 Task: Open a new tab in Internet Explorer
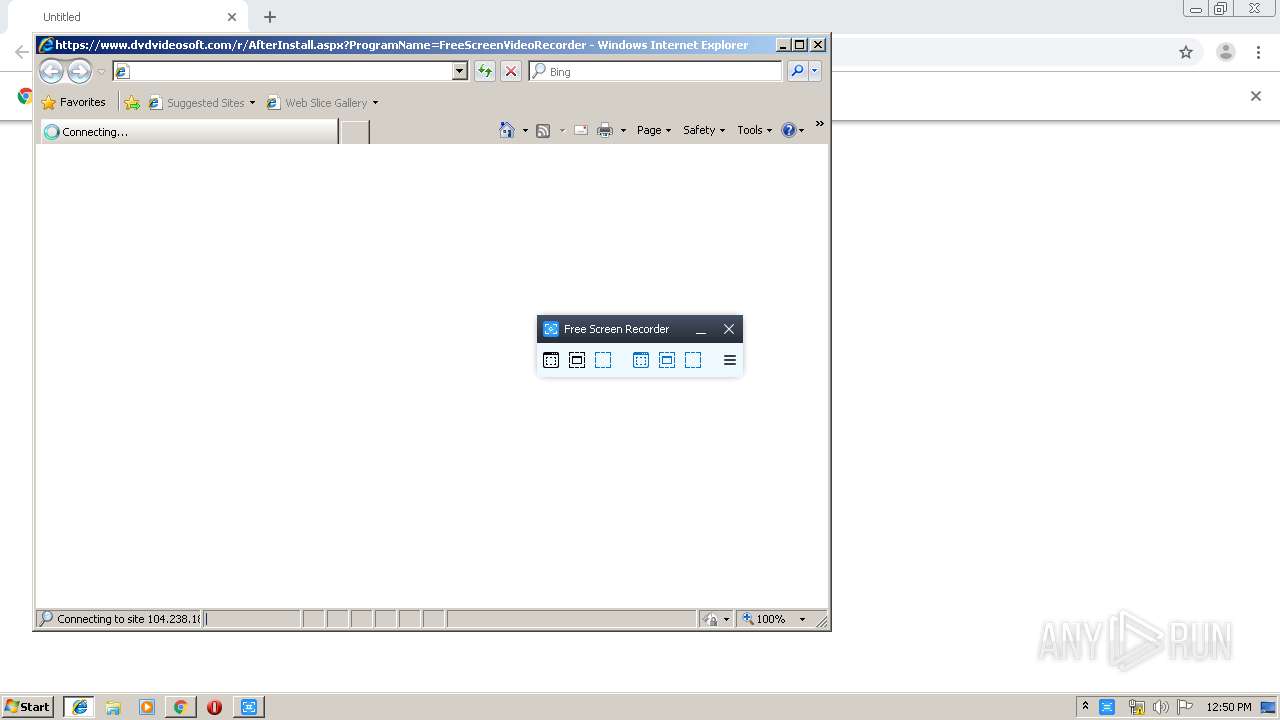point(355,131)
